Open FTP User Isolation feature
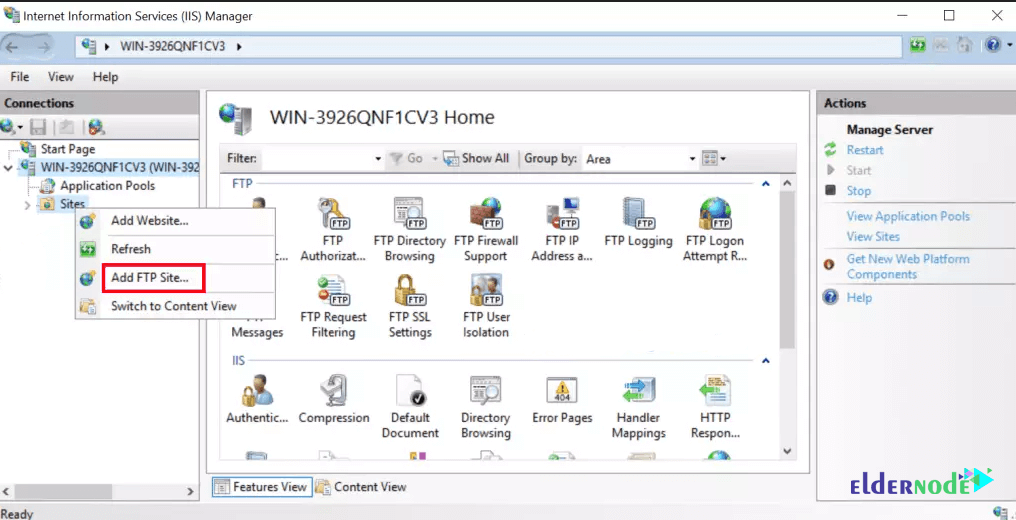Image resolution: width=1016 pixels, height=520 pixels. pos(486,306)
